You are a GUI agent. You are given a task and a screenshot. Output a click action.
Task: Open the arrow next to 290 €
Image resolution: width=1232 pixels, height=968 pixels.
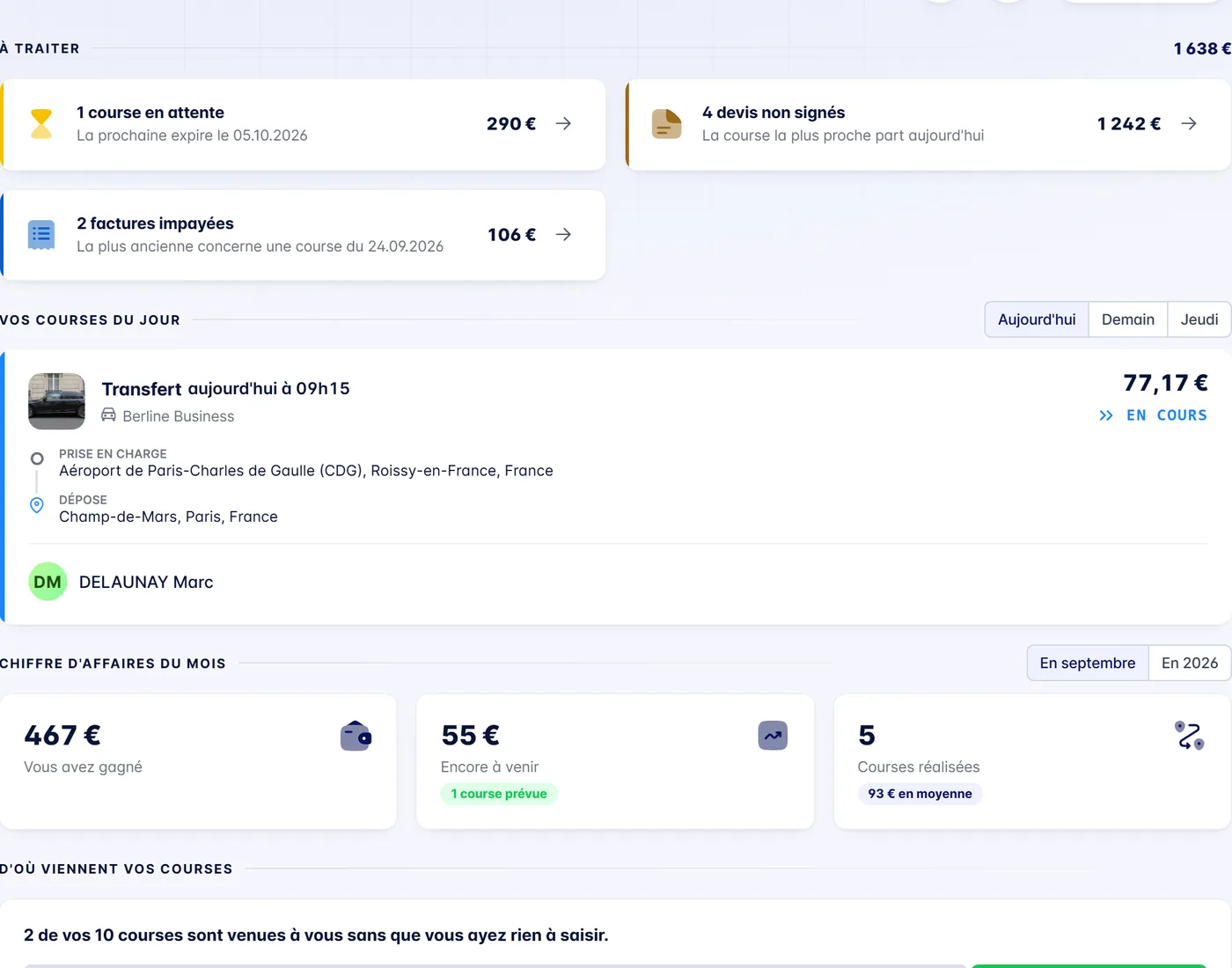click(x=563, y=124)
